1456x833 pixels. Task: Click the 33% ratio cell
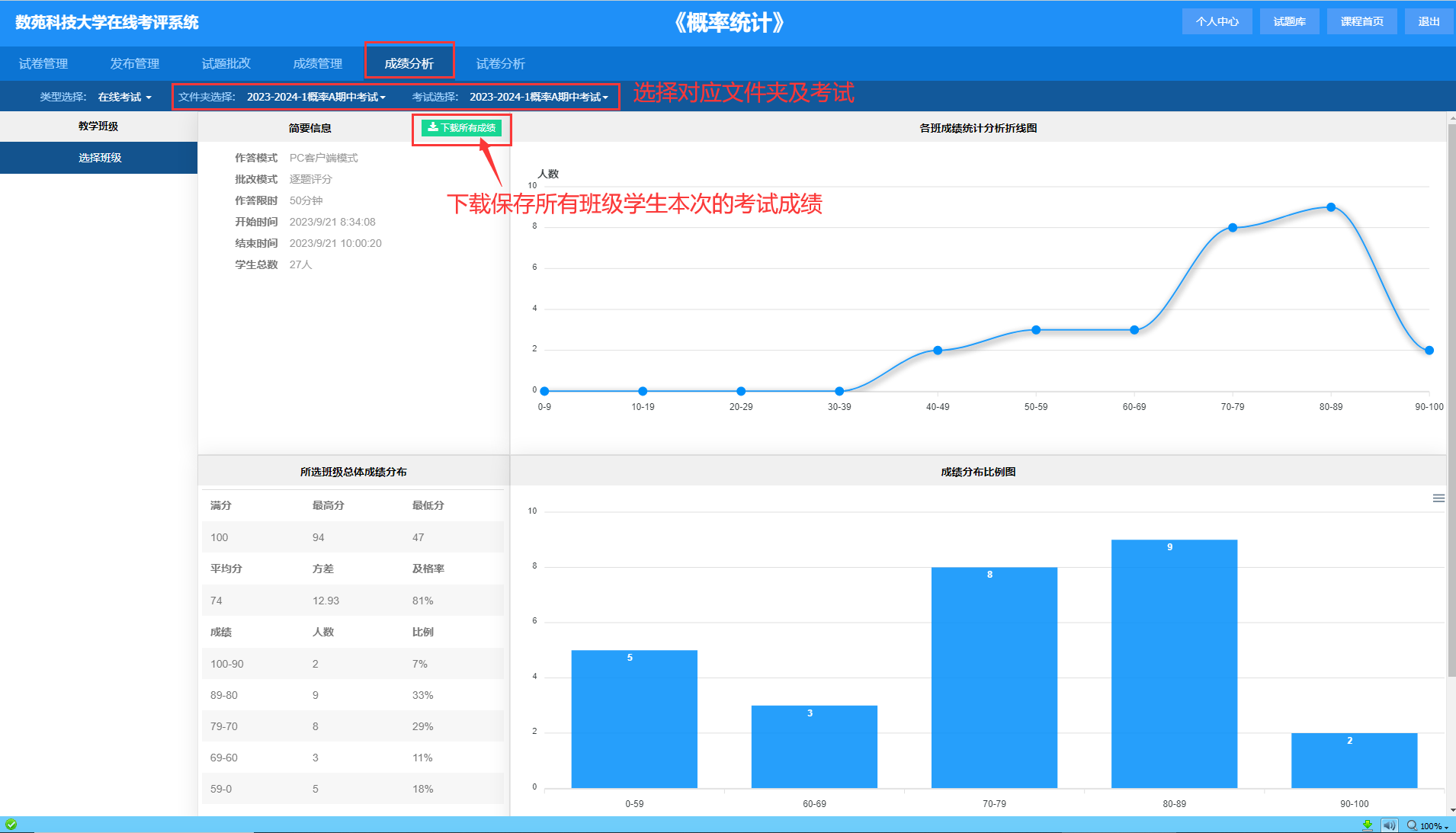pyautogui.click(x=422, y=695)
